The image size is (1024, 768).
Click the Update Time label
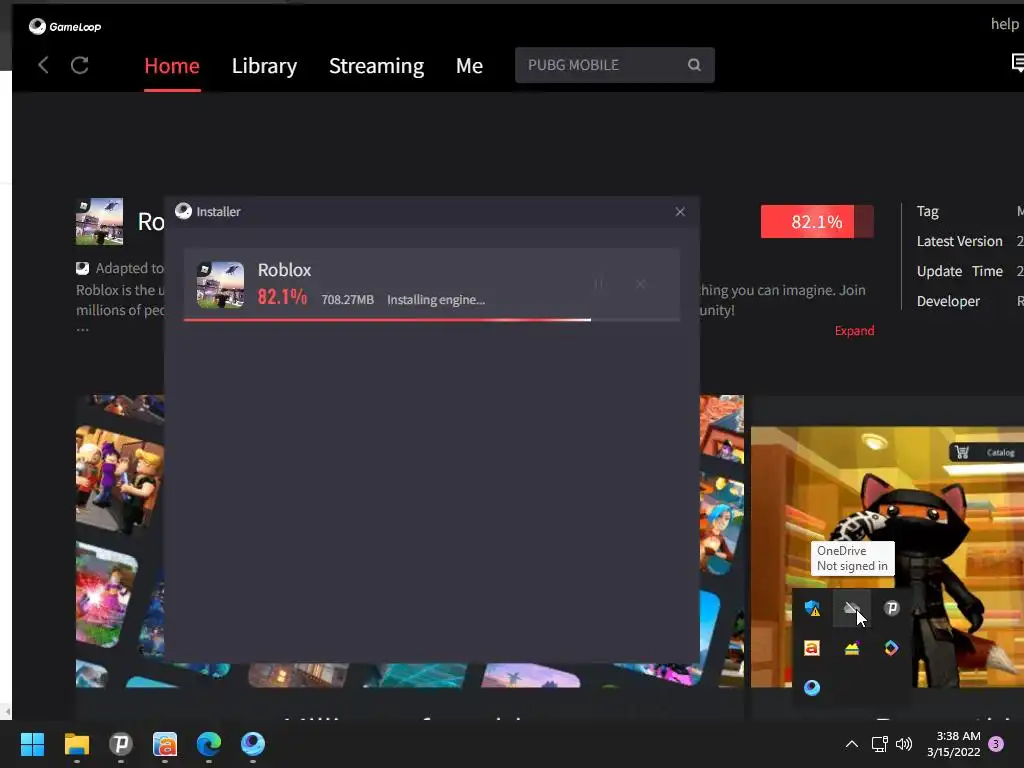point(959,272)
